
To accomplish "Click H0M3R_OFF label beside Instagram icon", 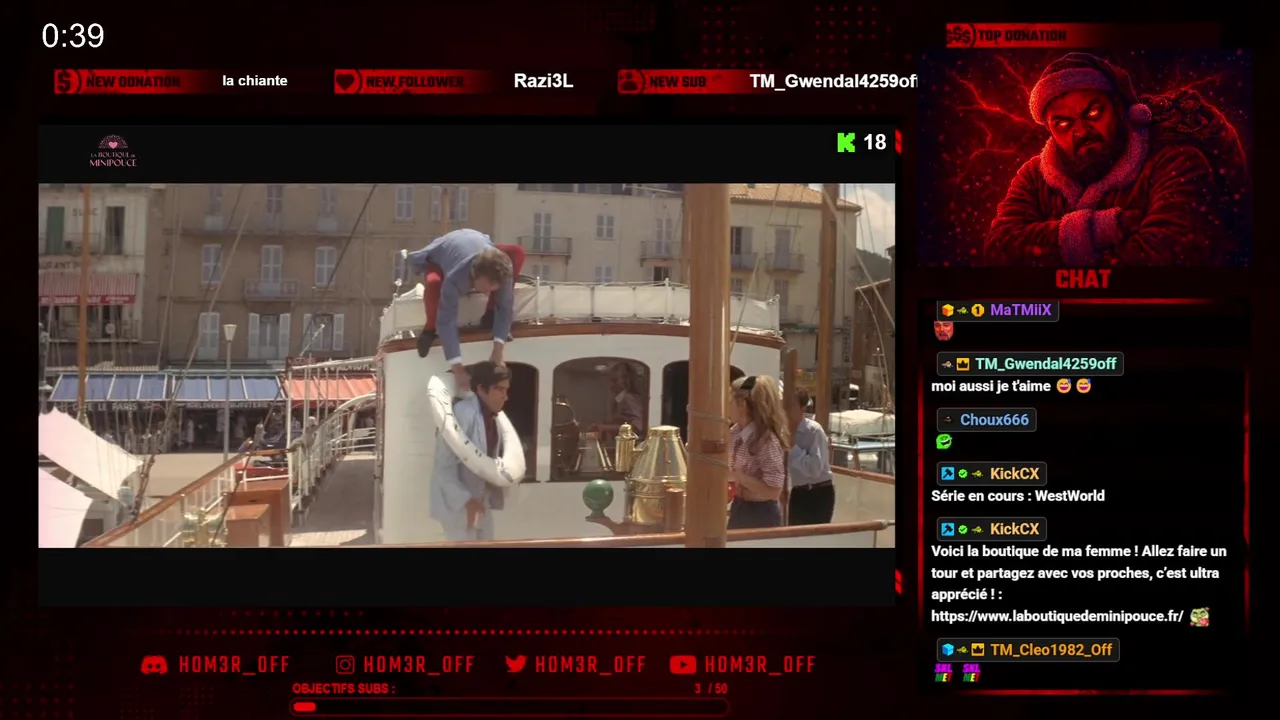I will 419,665.
